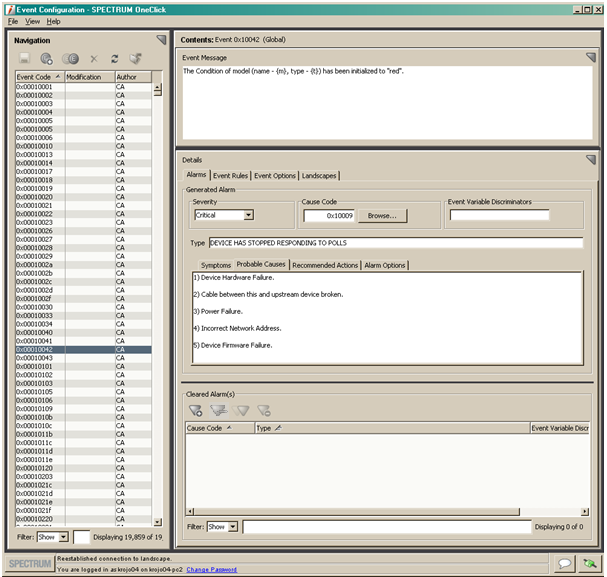Select event 0x00010101 in the list
Screen dimensions: 607x577
point(83,366)
